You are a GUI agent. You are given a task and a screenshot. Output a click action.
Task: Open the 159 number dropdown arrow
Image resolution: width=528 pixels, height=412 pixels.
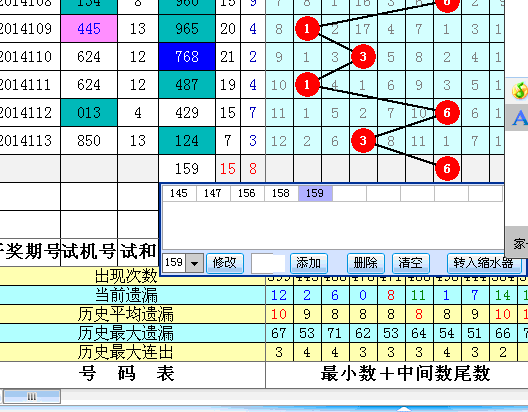(x=194, y=263)
